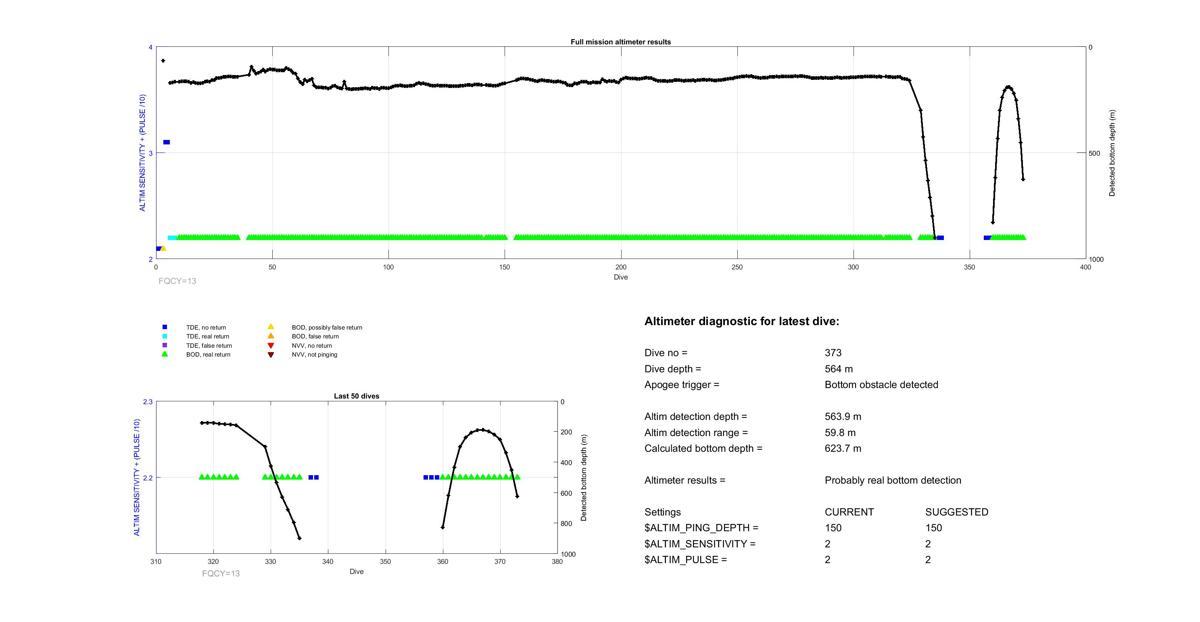Click the calculated bottom depth '623.7 m'

tap(843, 449)
